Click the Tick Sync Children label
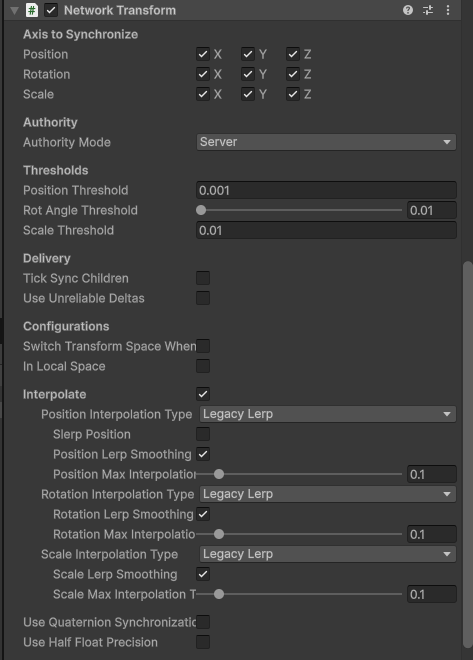Image resolution: width=473 pixels, height=660 pixels. (76, 278)
